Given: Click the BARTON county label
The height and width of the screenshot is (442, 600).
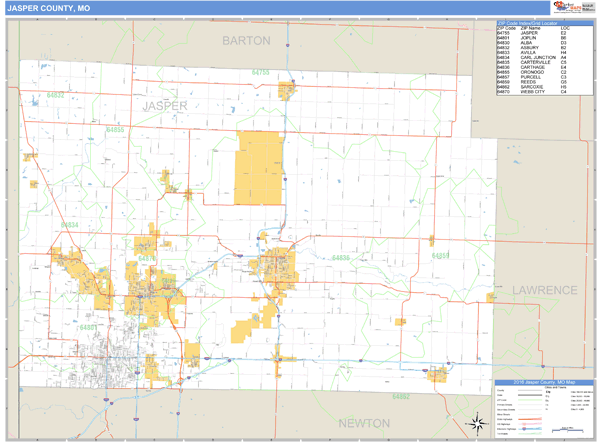Looking at the screenshot, I should point(245,41).
